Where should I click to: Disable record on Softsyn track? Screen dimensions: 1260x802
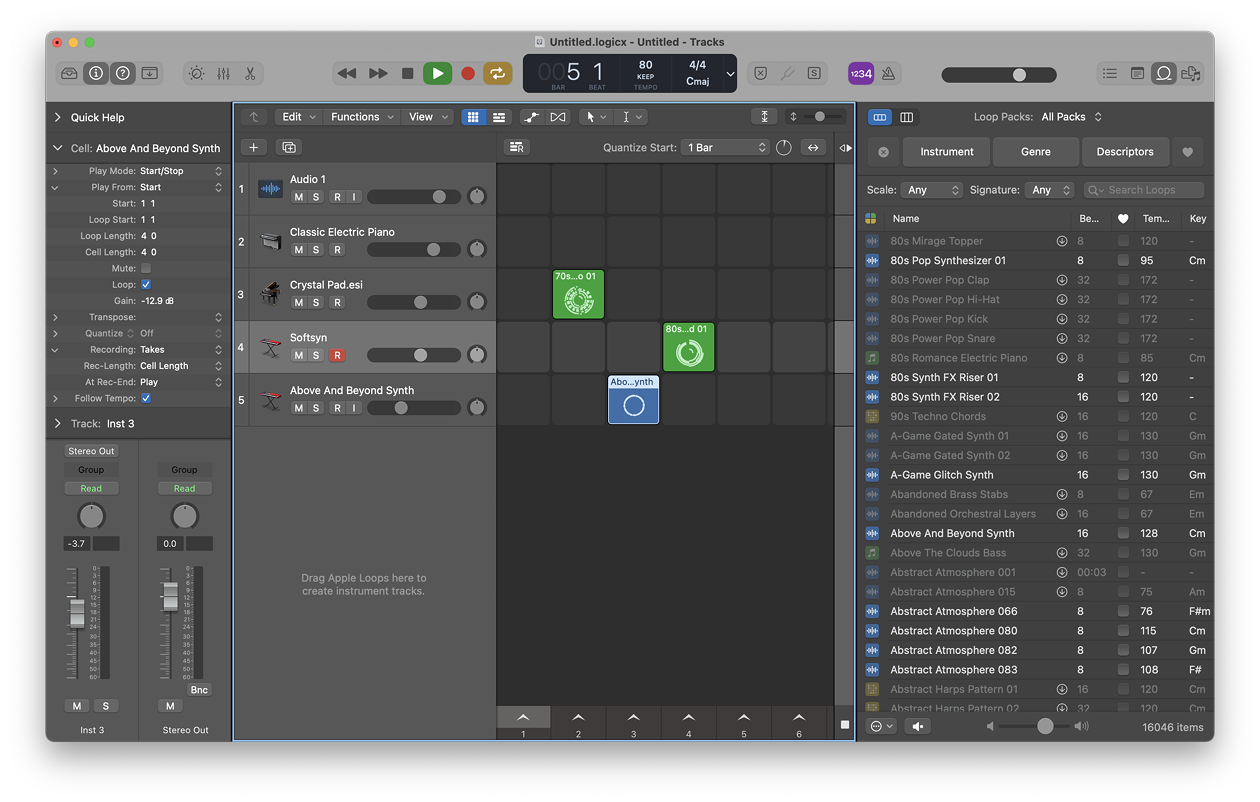[337, 355]
